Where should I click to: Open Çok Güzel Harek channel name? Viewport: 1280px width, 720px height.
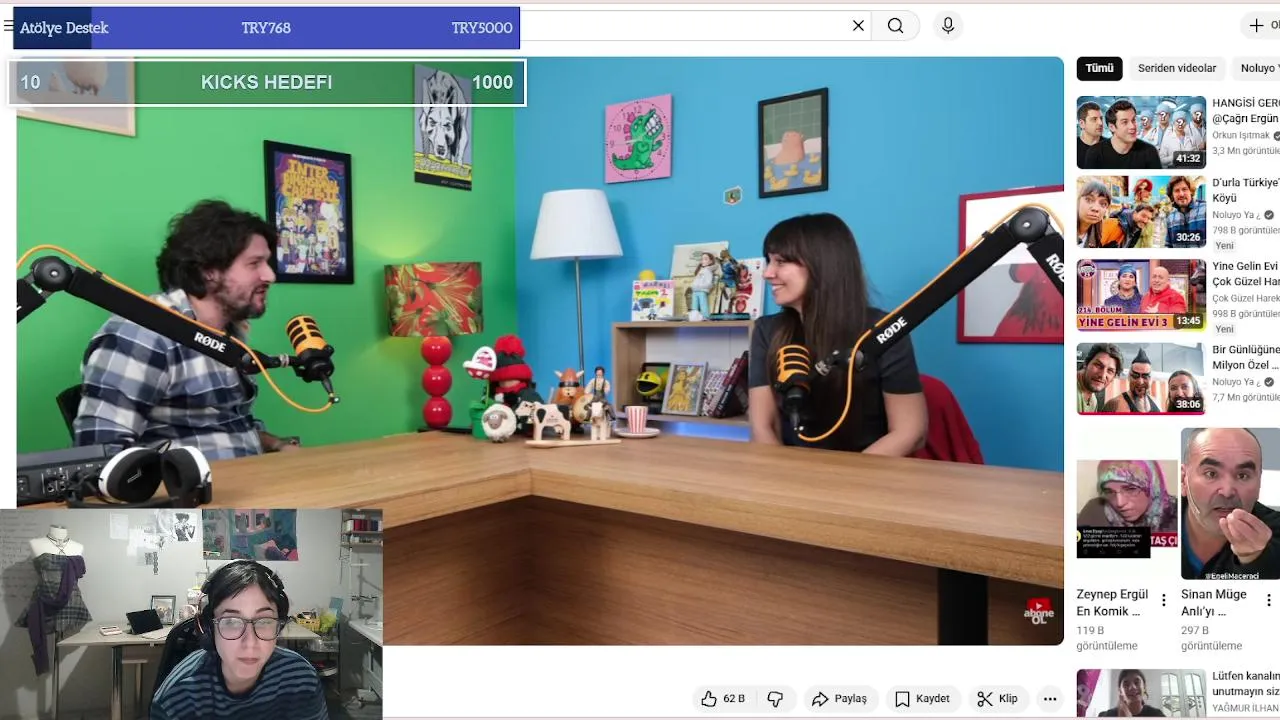click(1246, 298)
